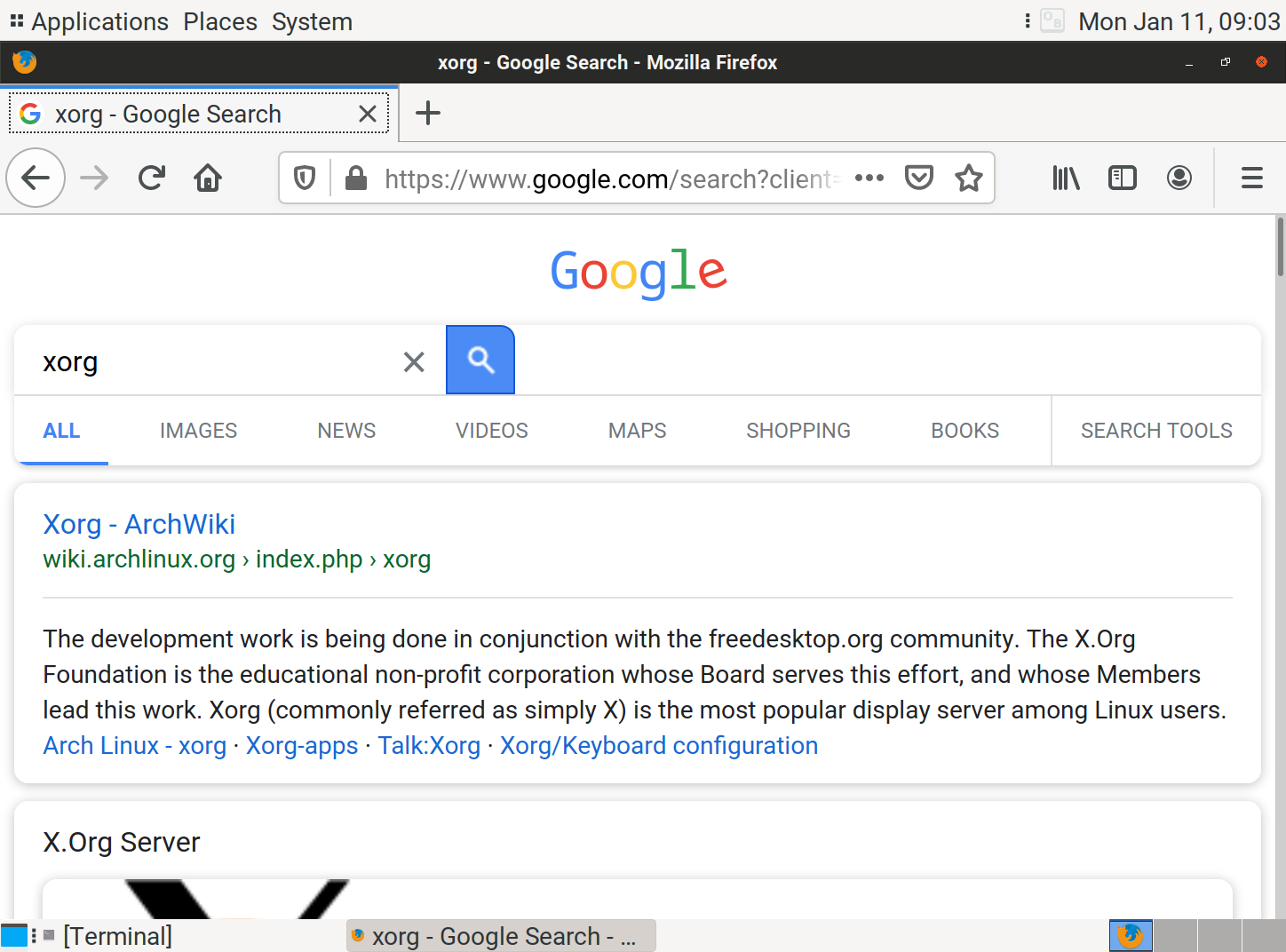This screenshot has height=952, width=1286.
Task: Open the Talk:Xorg sublink
Action: point(429,745)
